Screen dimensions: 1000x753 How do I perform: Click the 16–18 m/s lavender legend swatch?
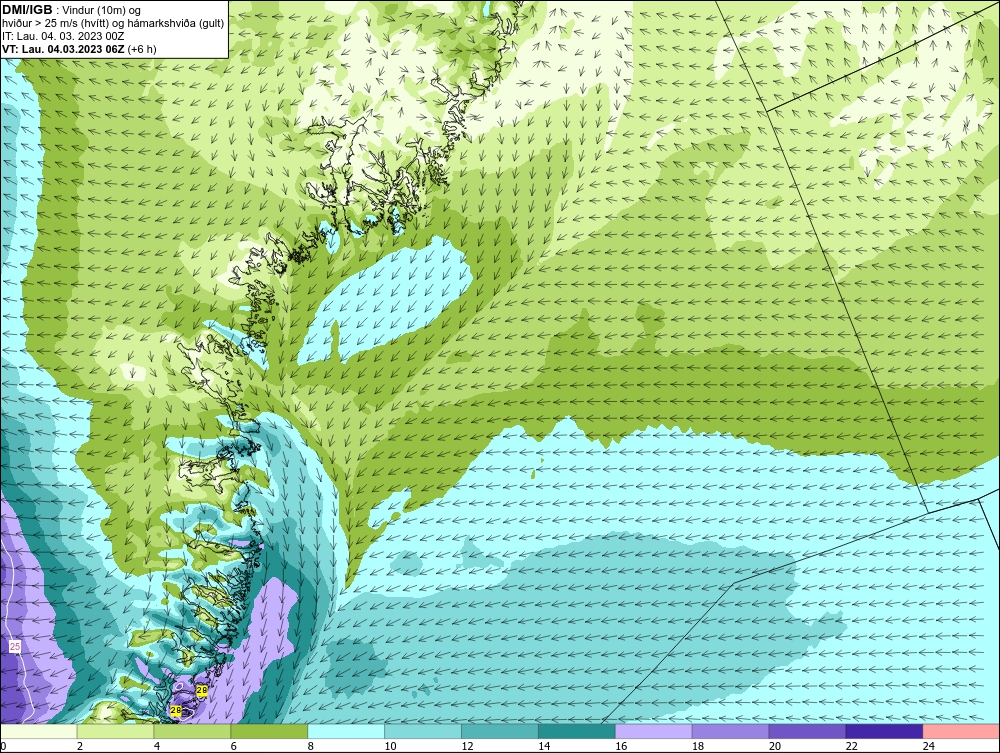pyautogui.click(x=654, y=731)
